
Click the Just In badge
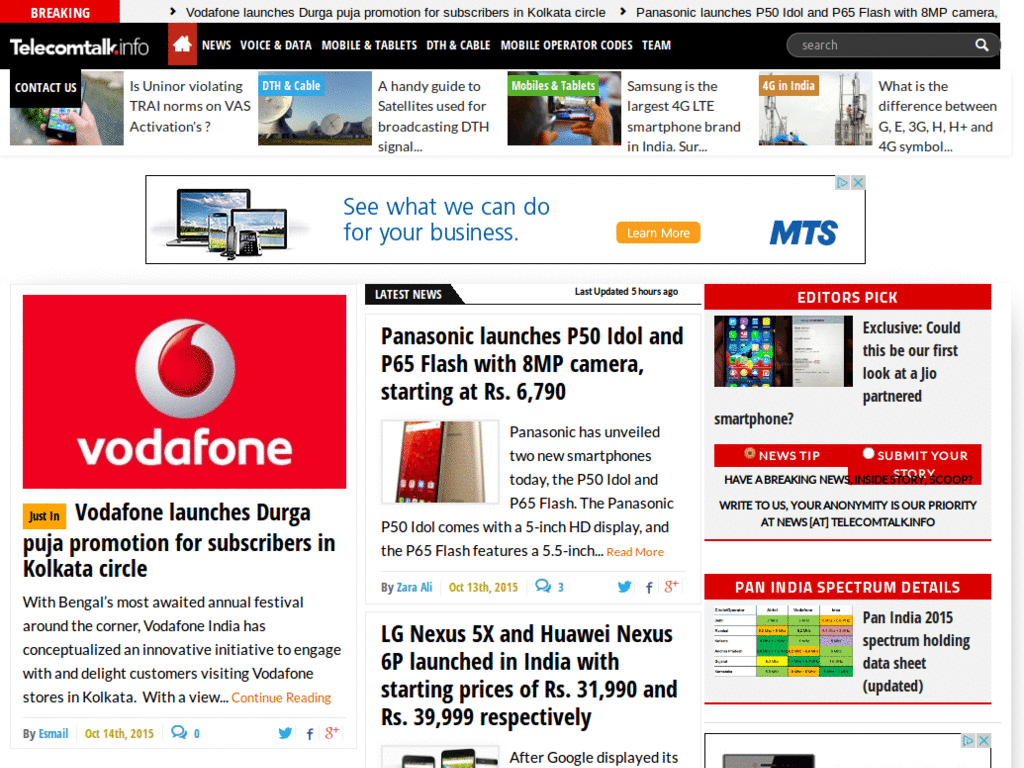click(x=44, y=516)
